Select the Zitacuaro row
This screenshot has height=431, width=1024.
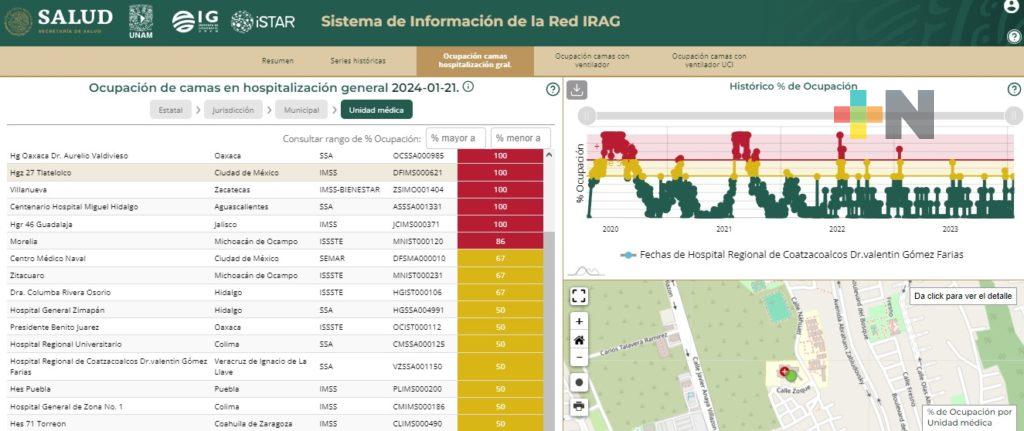[x=276, y=276]
